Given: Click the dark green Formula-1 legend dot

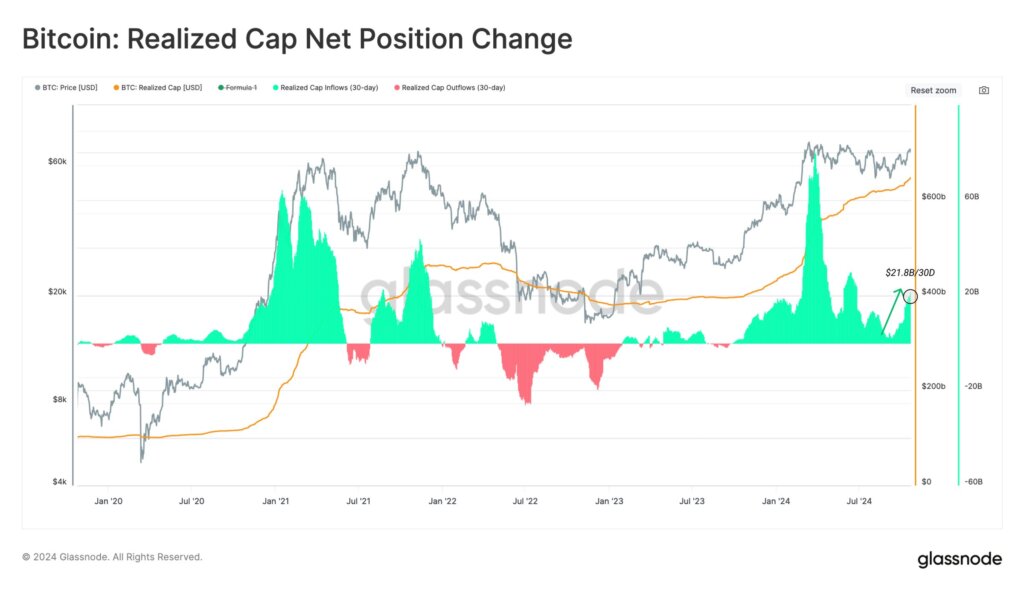Looking at the screenshot, I should (219, 87).
